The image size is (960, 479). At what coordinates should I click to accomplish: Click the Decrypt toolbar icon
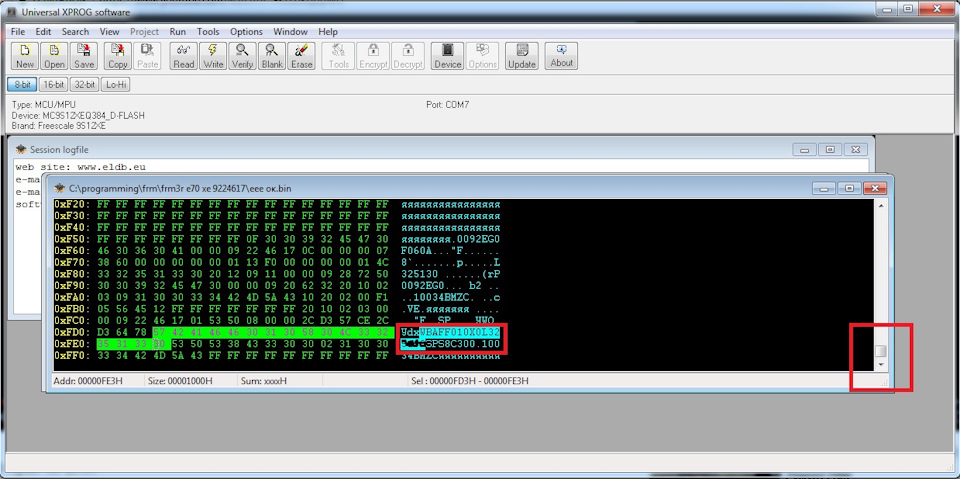tap(408, 56)
